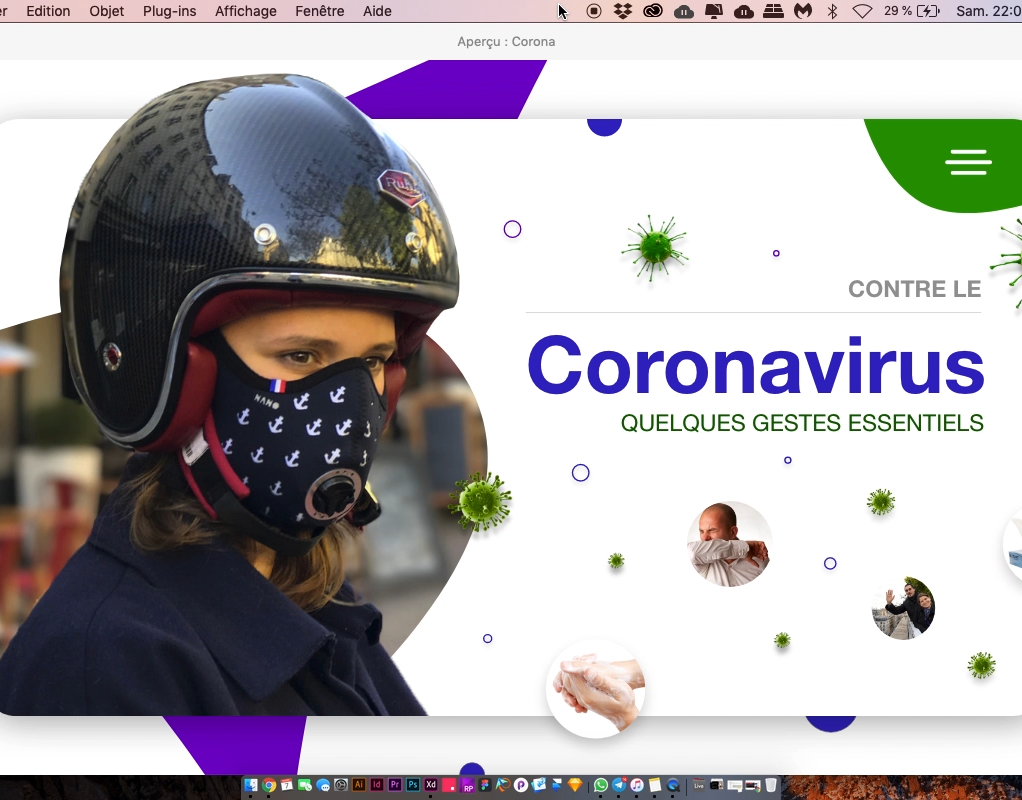1022x800 pixels.
Task: Switch to Adobe XD in the Dock
Action: coord(430,785)
